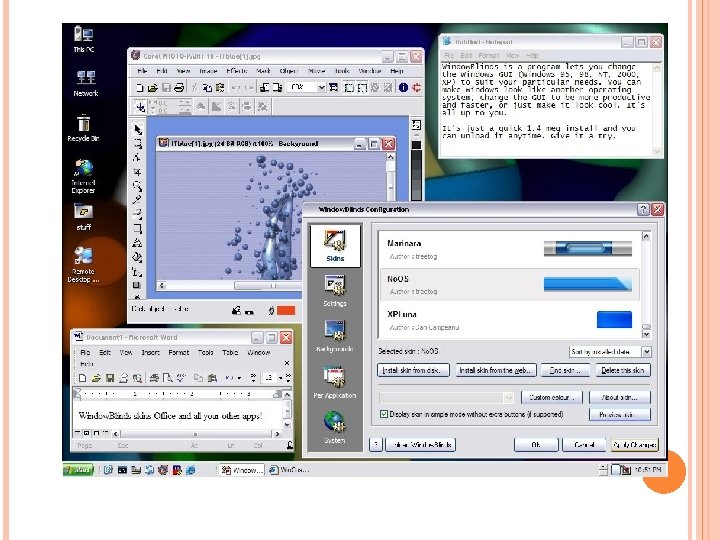Image resolution: width=720 pixels, height=540 pixels.
Task: Select the Crop tool in Corel toolbox
Action: [137, 172]
